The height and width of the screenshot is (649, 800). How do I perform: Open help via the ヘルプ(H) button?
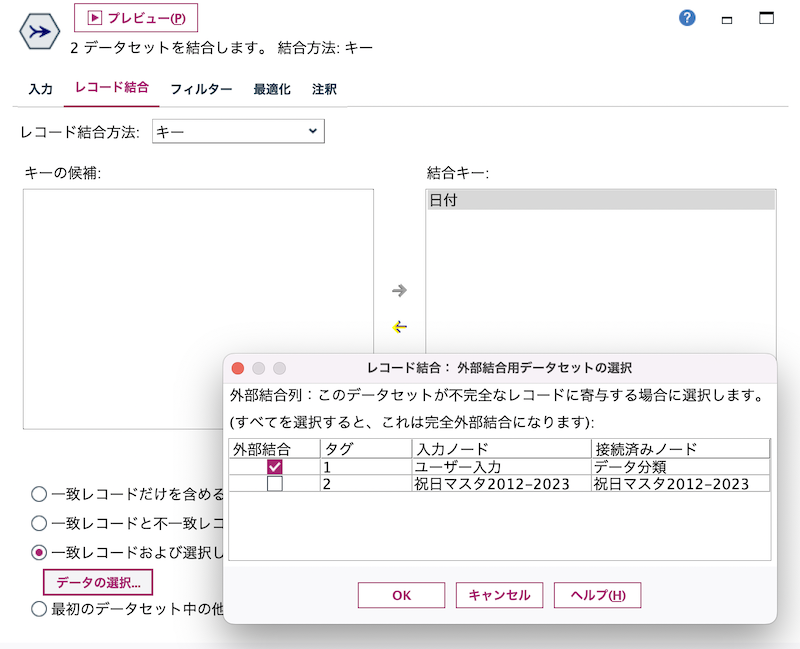tap(597, 594)
